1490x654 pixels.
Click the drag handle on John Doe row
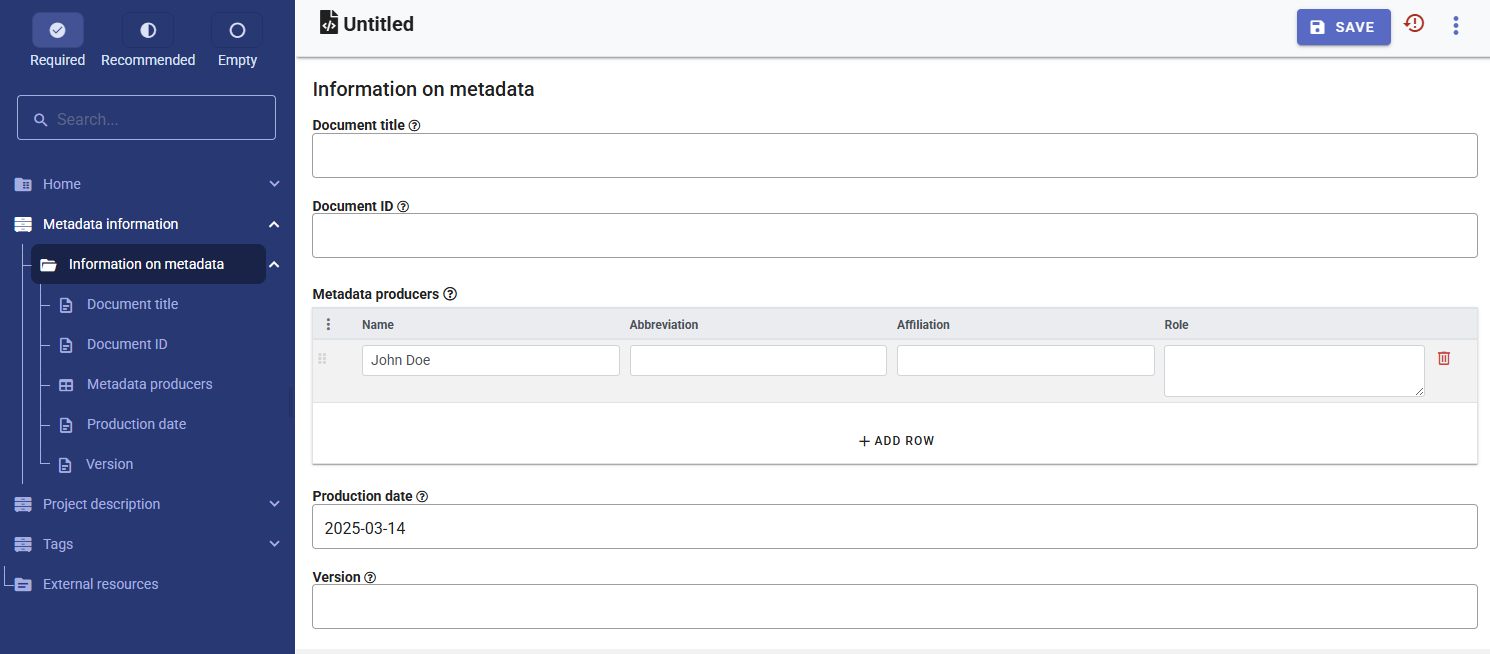(322, 359)
